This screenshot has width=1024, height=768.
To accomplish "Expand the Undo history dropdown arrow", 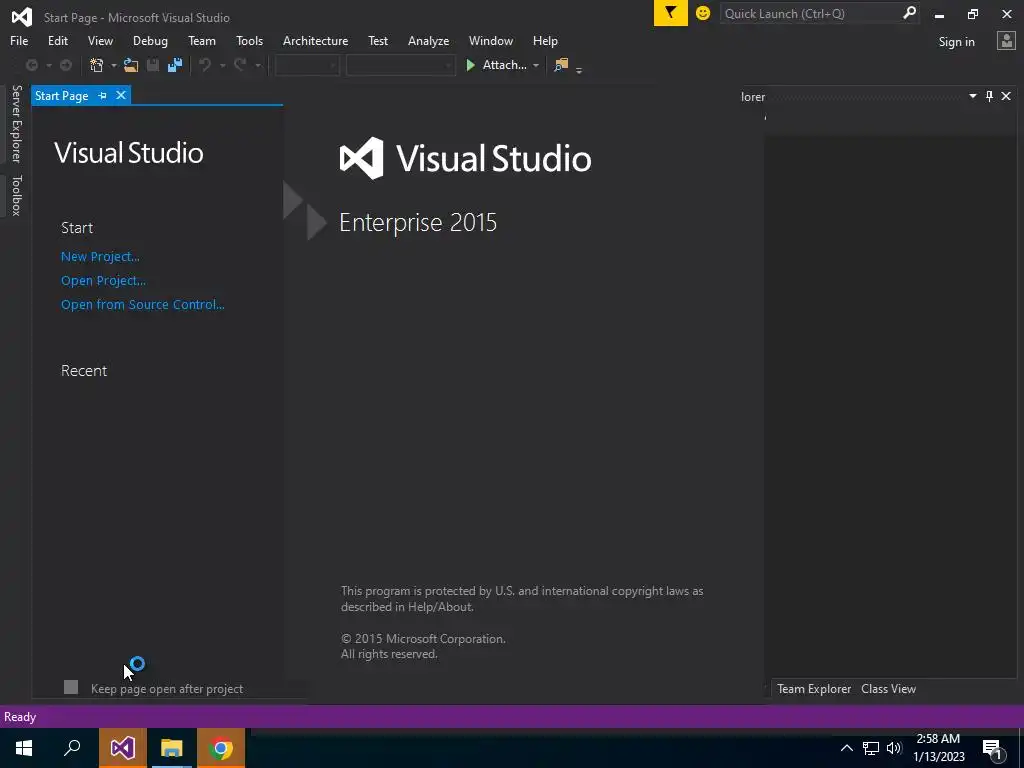I will coord(222,65).
